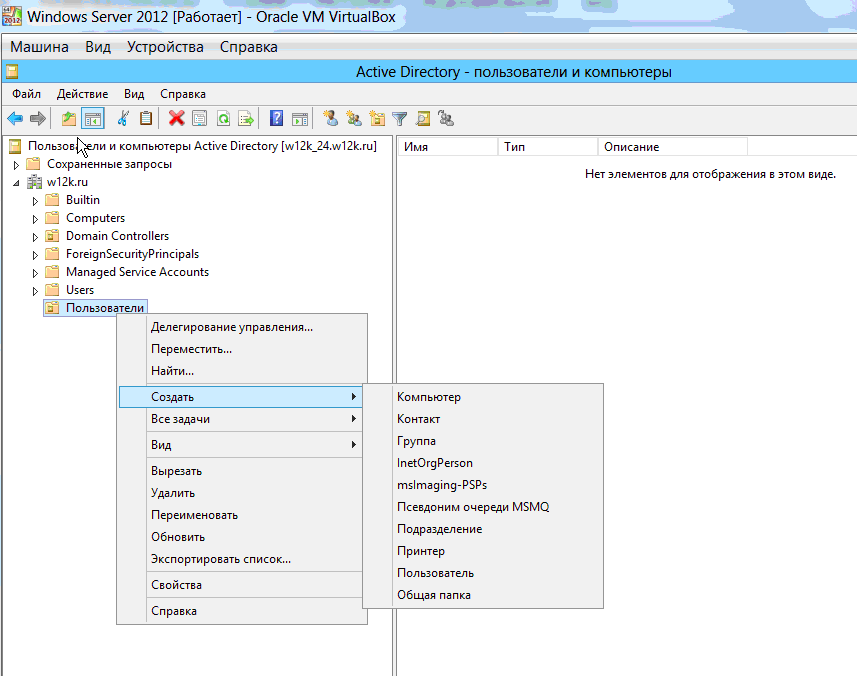
Task: Expand the Users node arrow
Action: click(x=35, y=291)
